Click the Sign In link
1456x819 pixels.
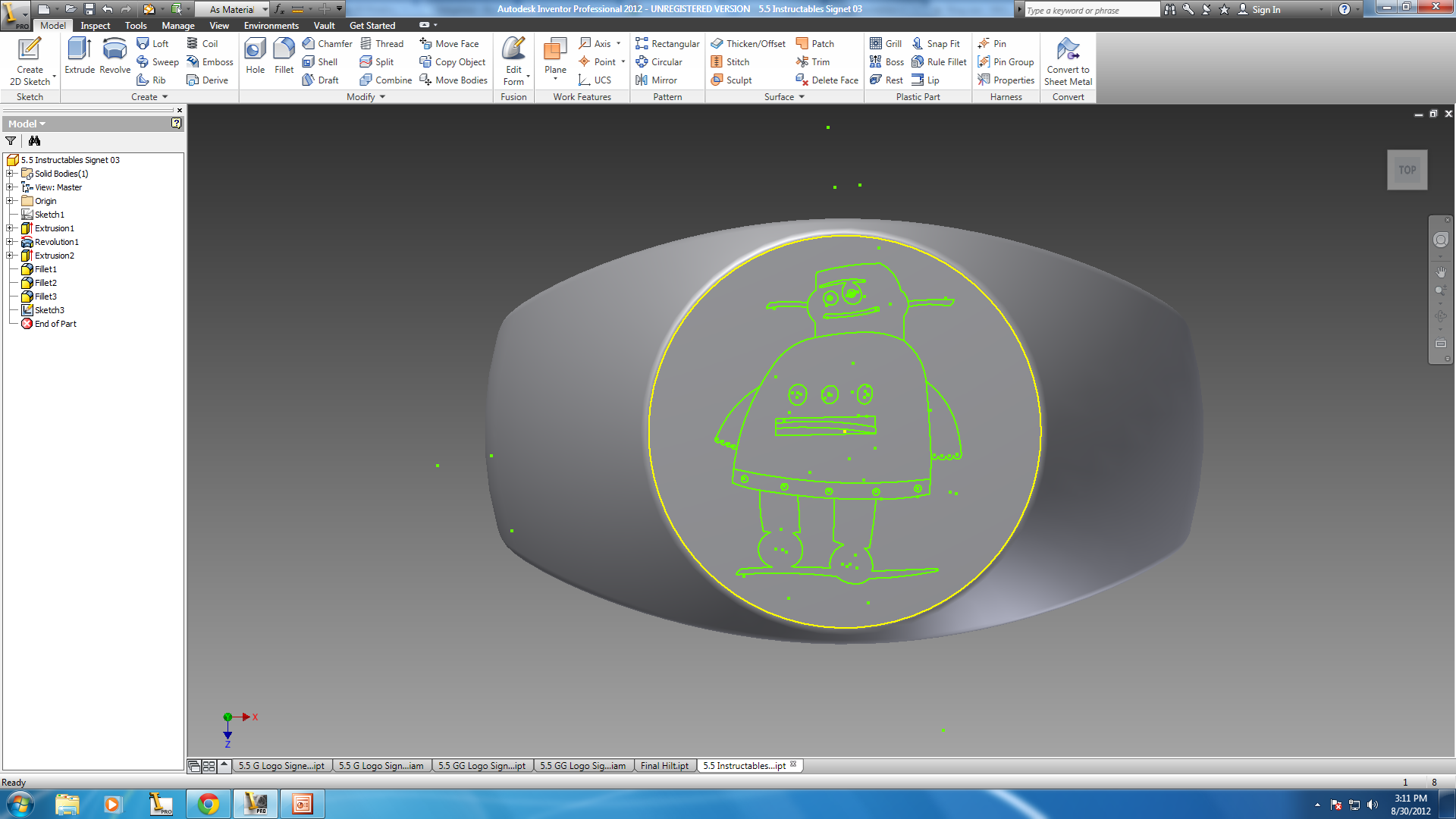(x=1259, y=9)
